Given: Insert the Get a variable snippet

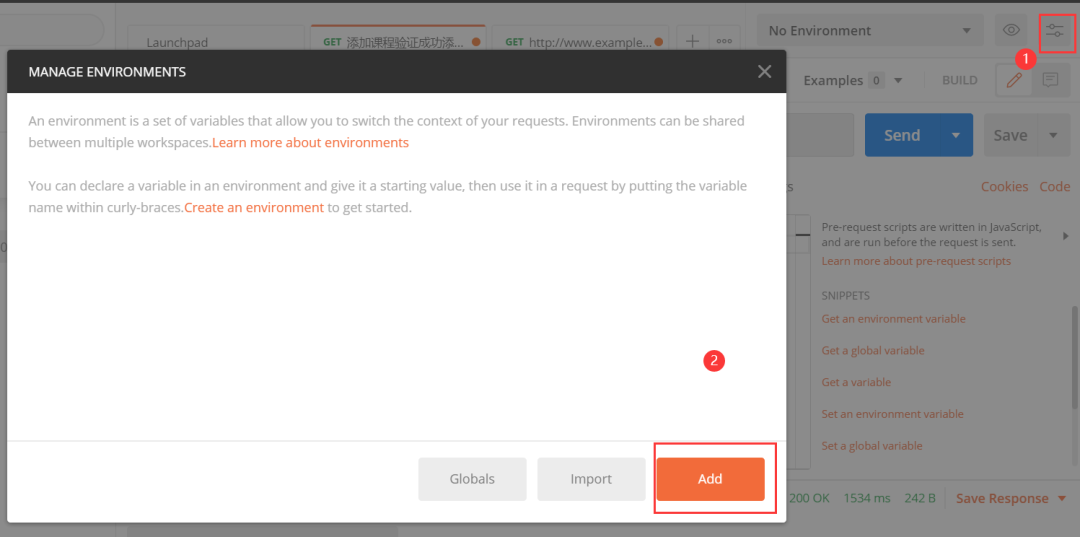Looking at the screenshot, I should (856, 382).
